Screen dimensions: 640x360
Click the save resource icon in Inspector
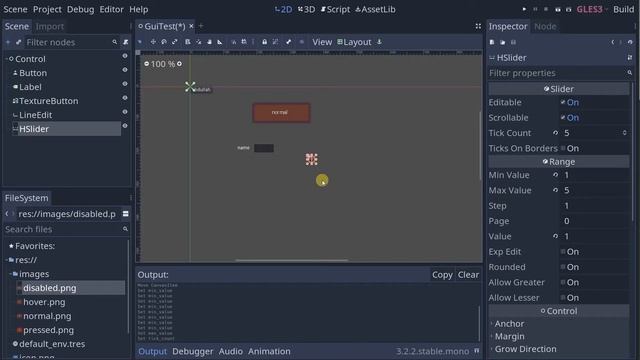pyautogui.click(x=513, y=42)
